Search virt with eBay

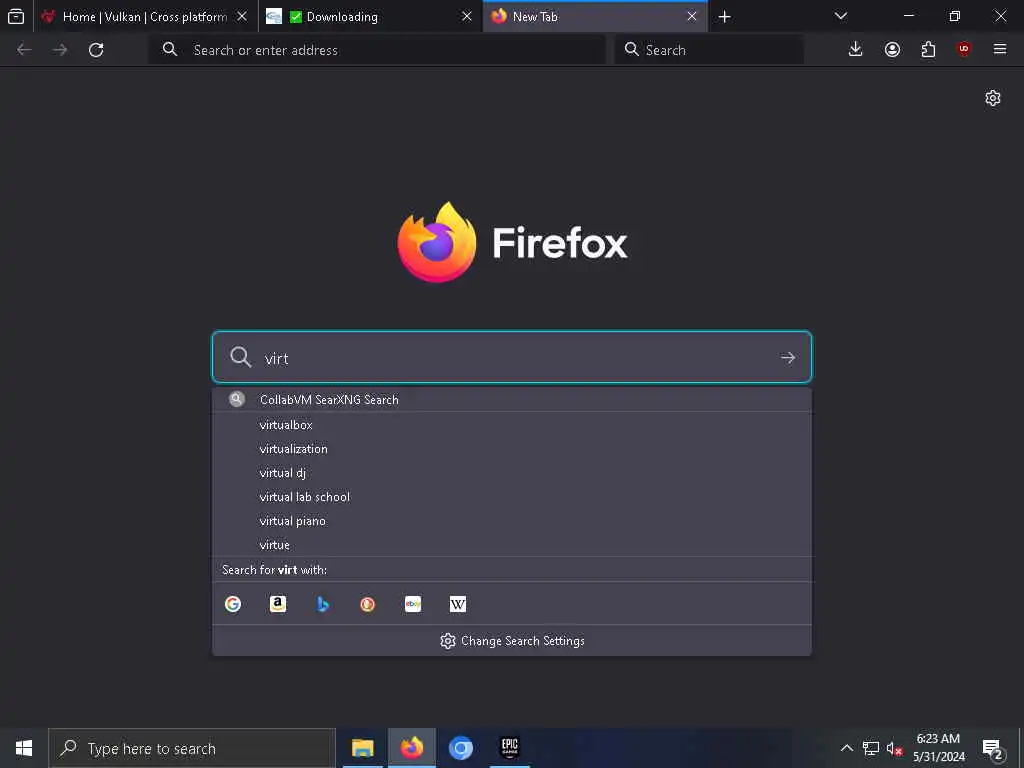coord(413,604)
